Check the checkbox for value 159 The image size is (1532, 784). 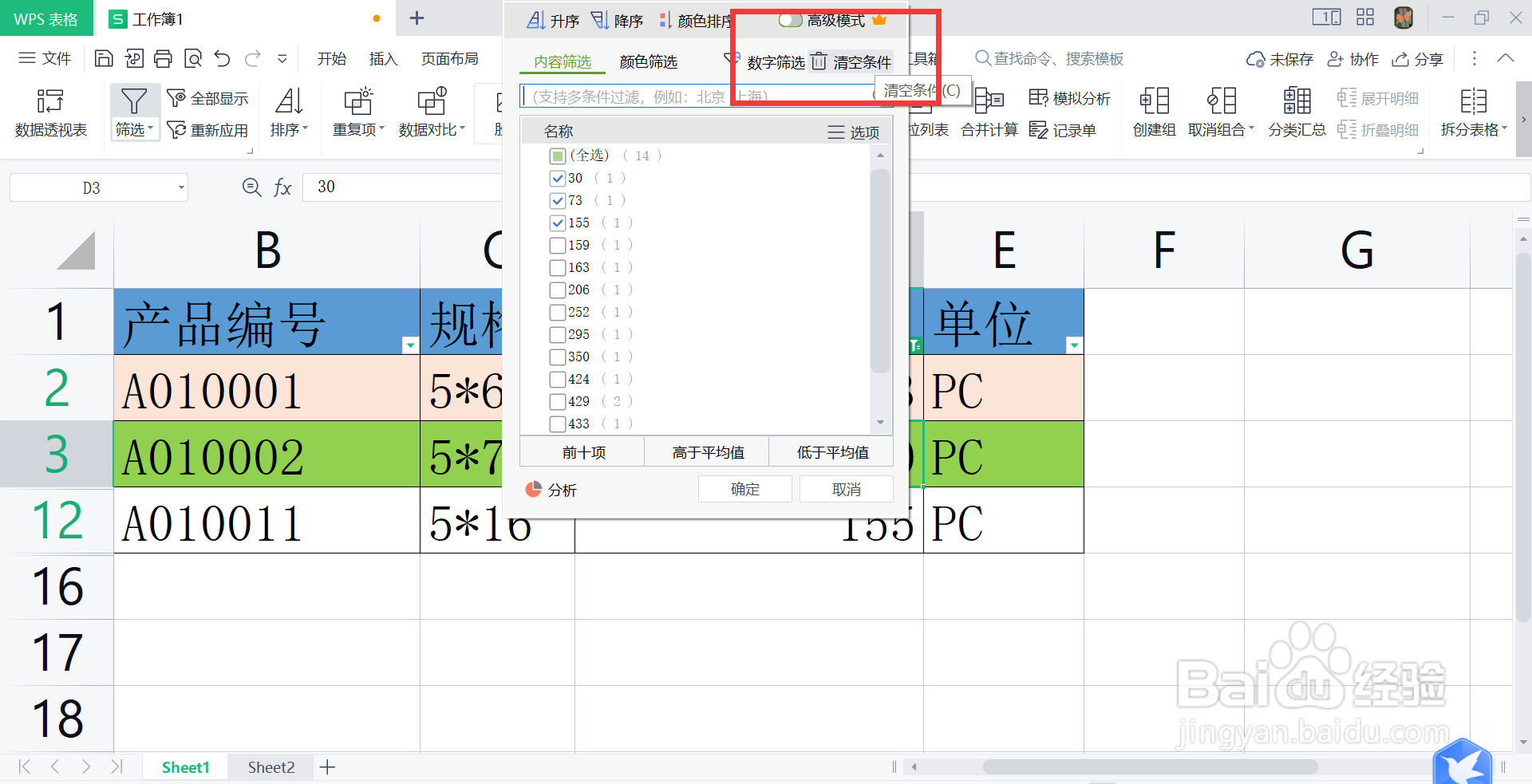point(557,245)
